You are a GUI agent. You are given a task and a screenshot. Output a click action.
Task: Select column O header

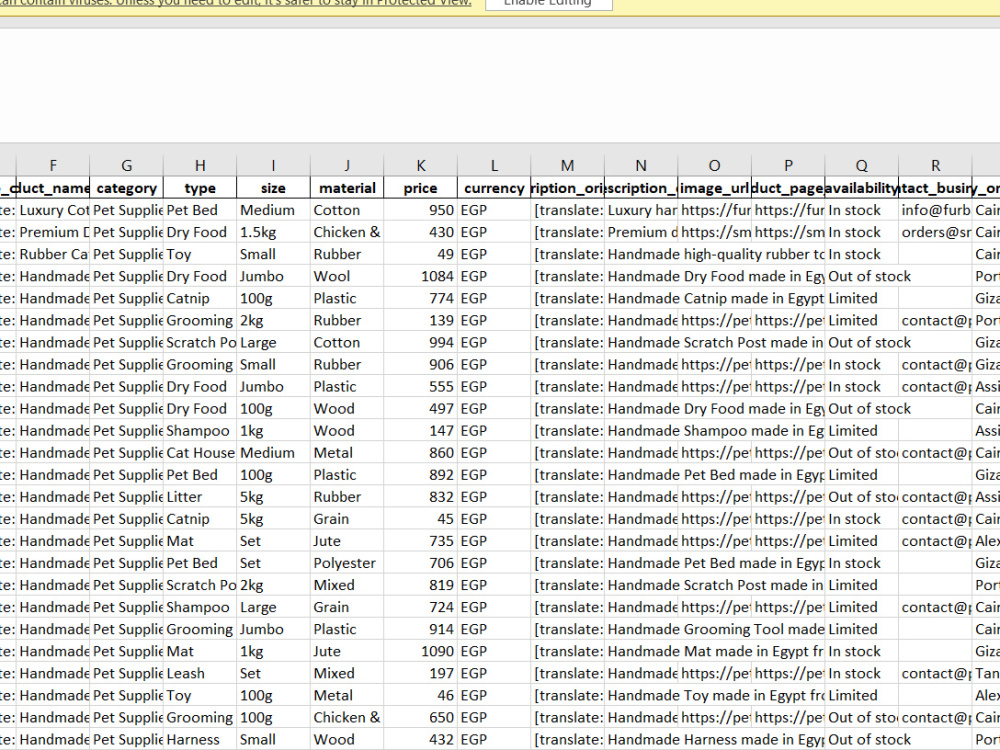714,166
